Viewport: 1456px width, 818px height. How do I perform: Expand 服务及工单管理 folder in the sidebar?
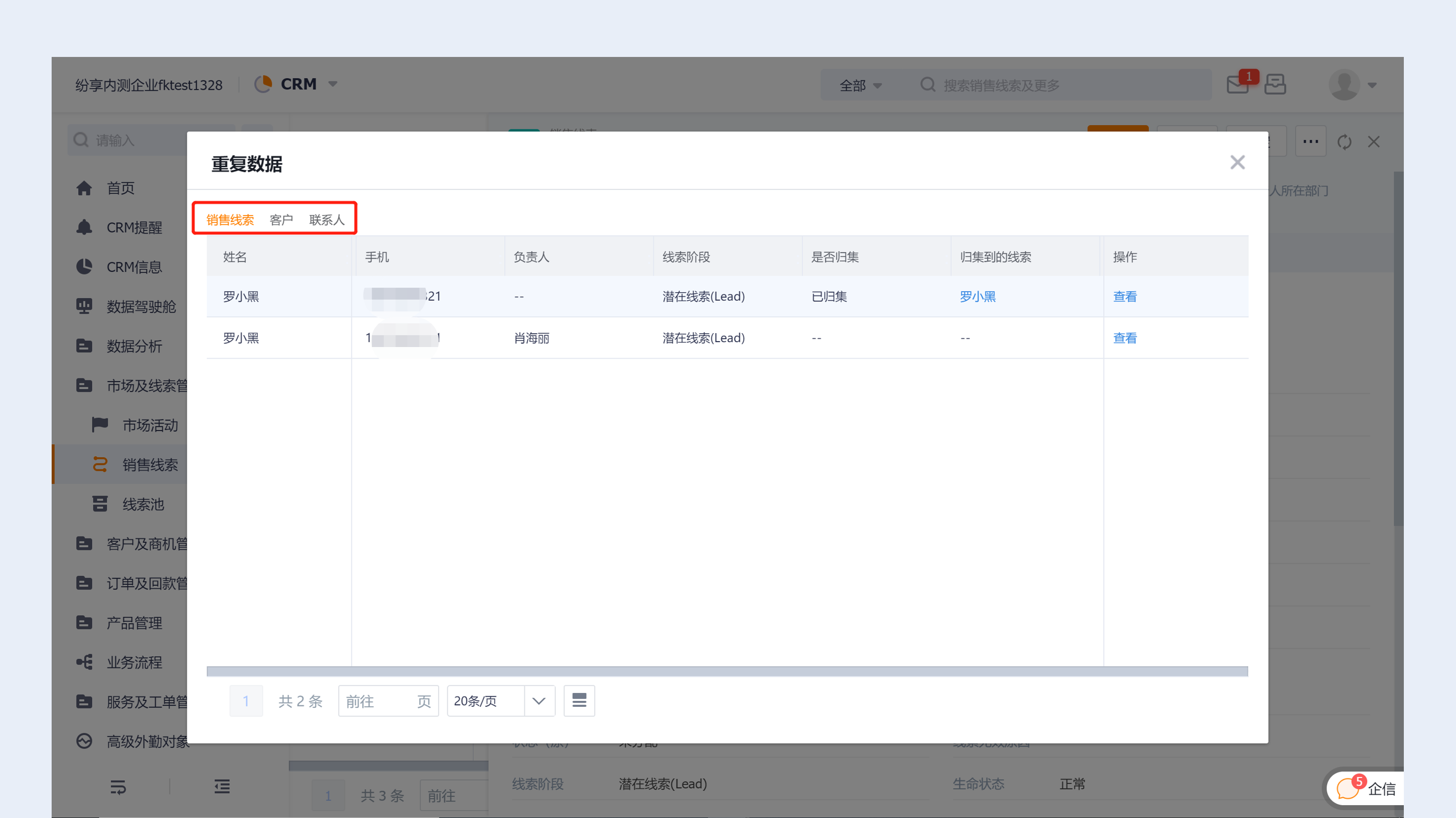tap(146, 702)
